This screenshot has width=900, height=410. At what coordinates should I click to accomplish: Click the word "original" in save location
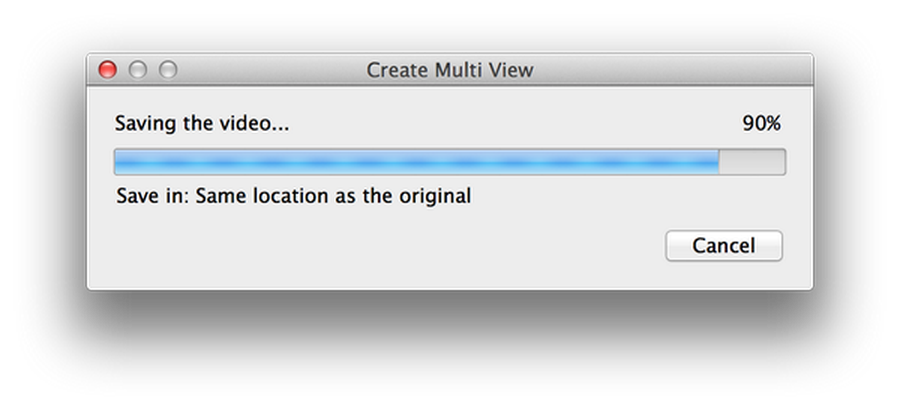[435, 196]
